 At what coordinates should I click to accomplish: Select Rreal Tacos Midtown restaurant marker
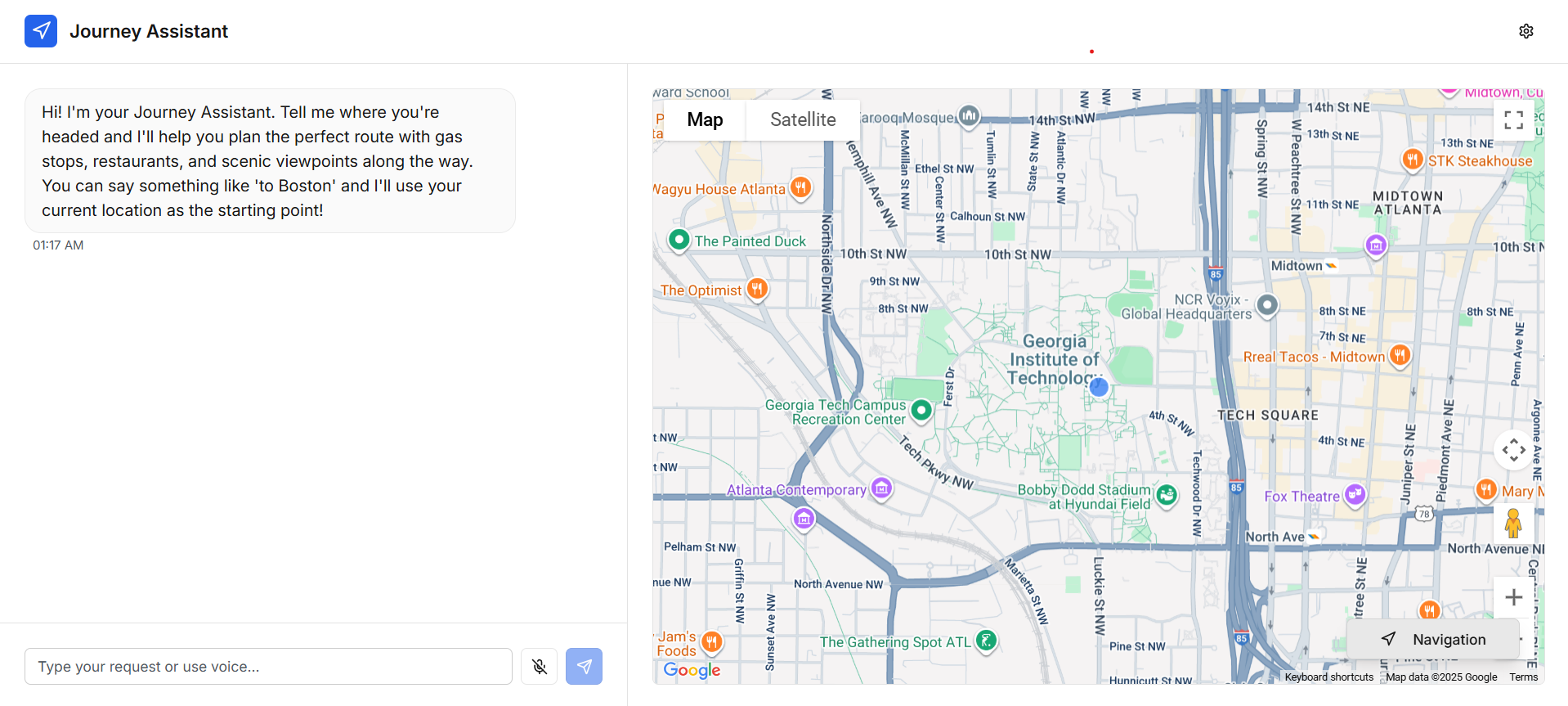(1400, 355)
